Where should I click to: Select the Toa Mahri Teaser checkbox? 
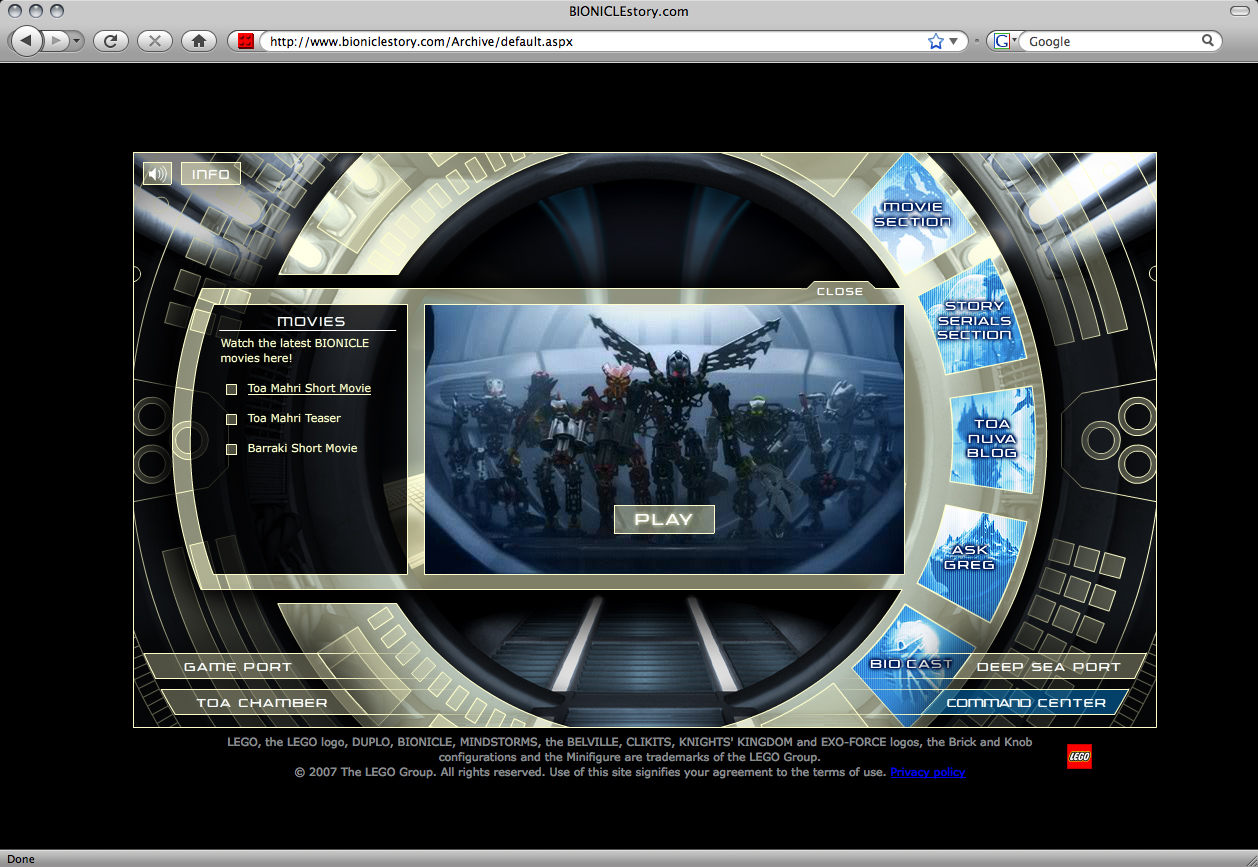231,419
